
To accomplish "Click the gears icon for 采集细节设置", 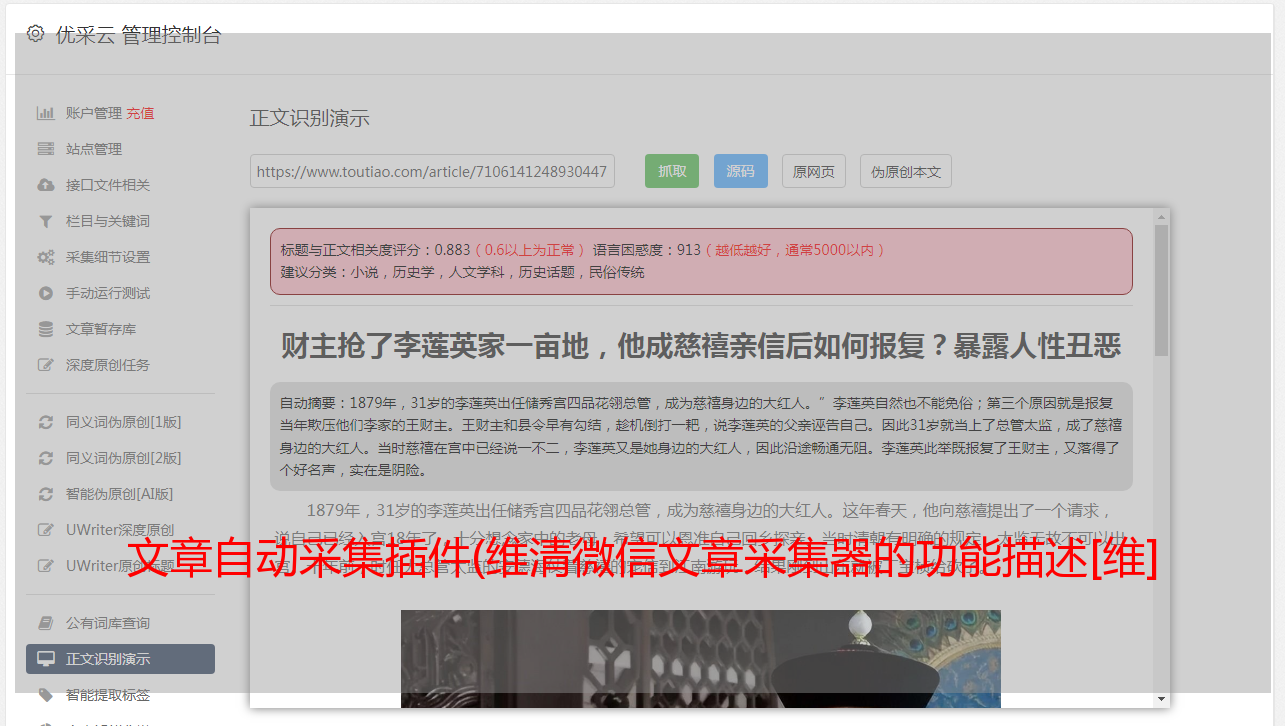I will (45, 257).
